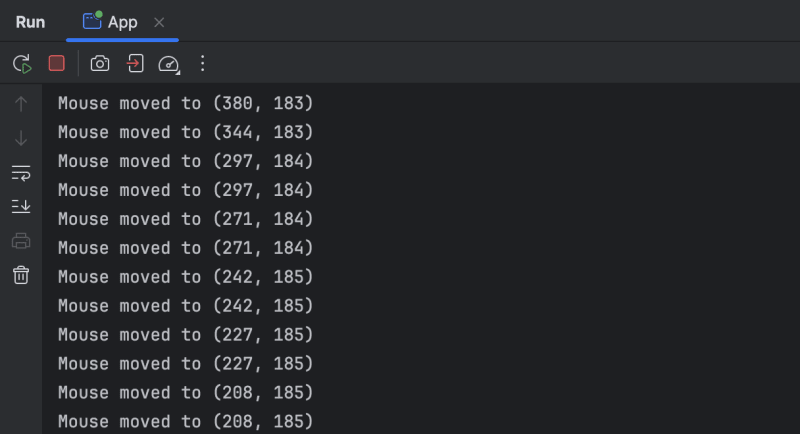Open the three-dot more options menu

[203, 63]
